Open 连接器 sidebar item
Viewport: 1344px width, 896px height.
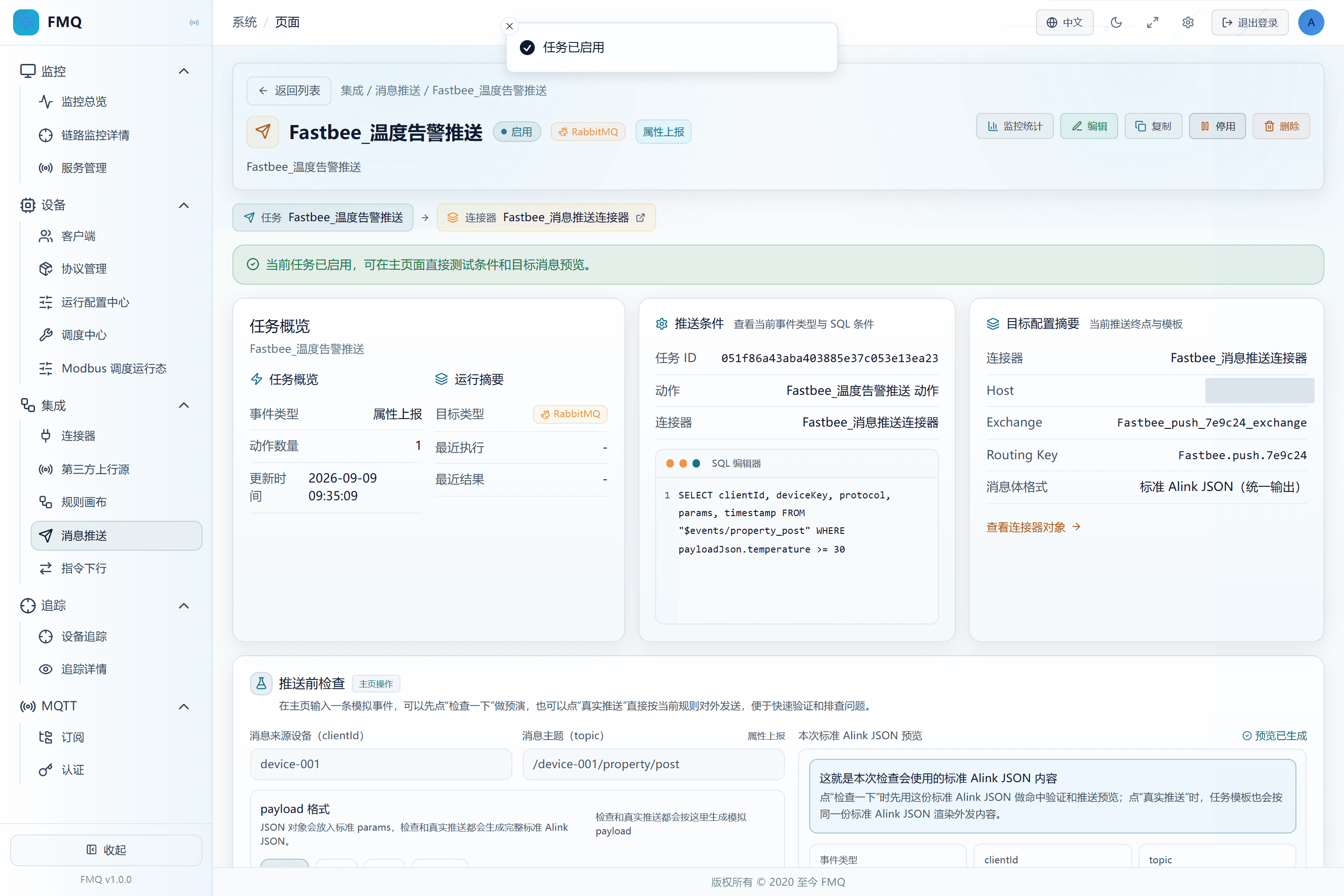click(x=116, y=435)
